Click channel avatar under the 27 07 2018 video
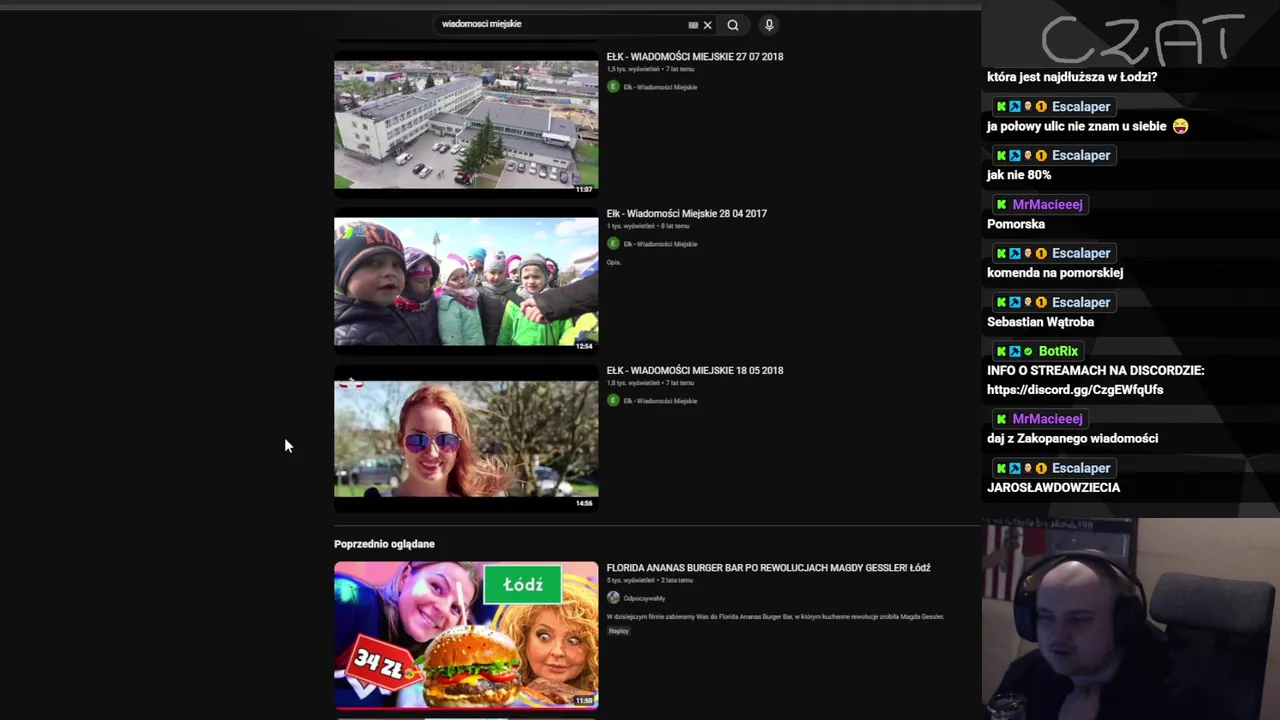The height and width of the screenshot is (720, 1280). 613,87
